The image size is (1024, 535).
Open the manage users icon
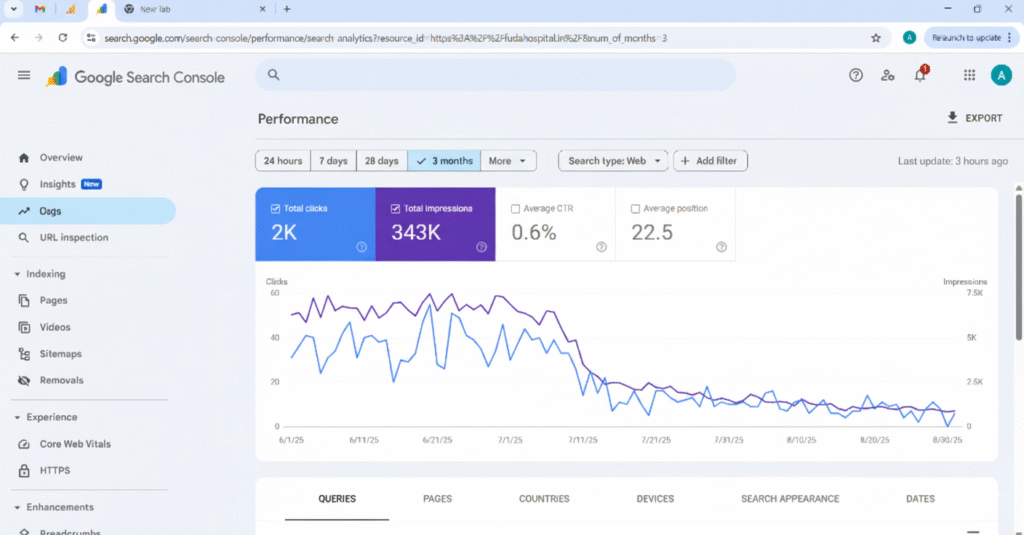[887, 75]
